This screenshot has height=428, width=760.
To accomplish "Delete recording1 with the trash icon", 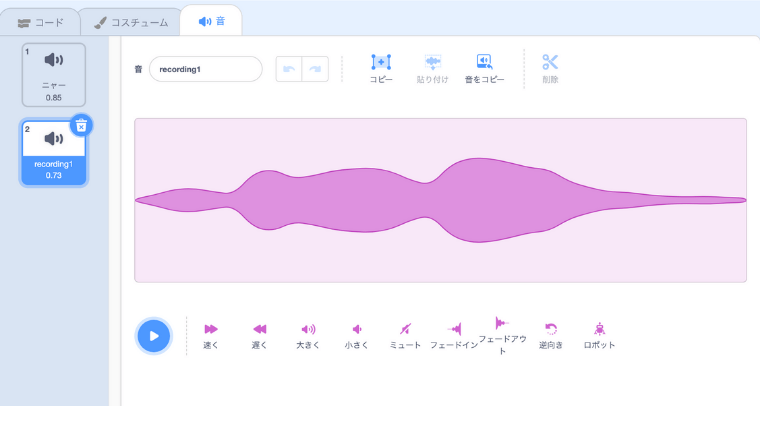I will tap(81, 126).
